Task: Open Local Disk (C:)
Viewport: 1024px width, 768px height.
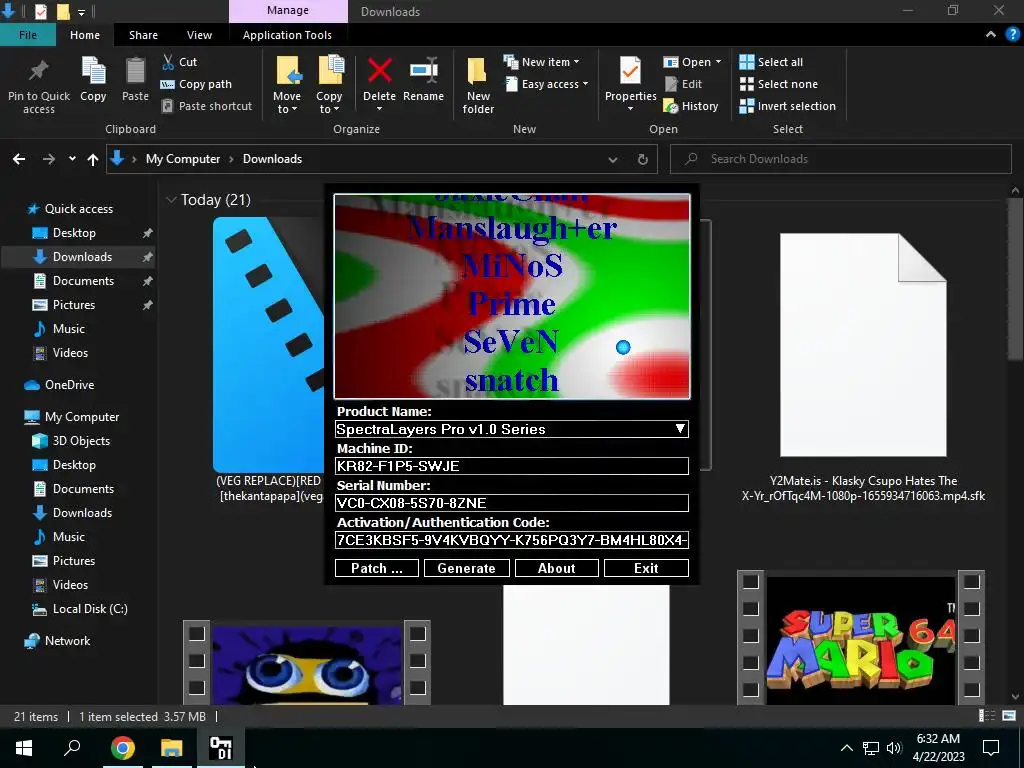Action: 89,609
